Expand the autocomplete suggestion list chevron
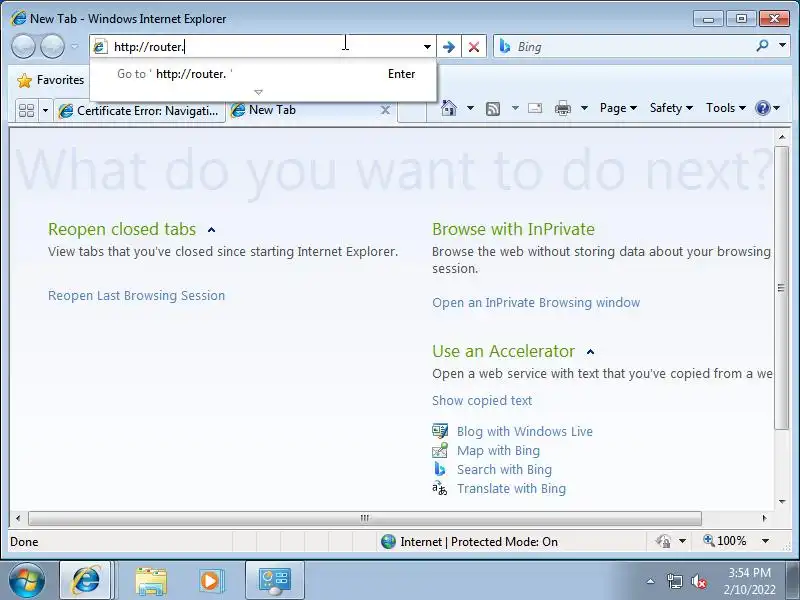Viewport: 800px width, 600px height. pyautogui.click(x=258, y=92)
